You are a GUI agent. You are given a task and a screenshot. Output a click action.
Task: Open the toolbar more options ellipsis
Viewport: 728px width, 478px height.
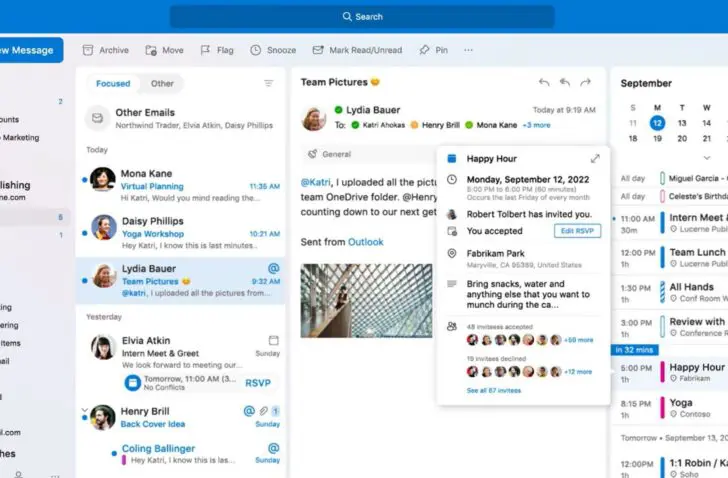tap(468, 50)
